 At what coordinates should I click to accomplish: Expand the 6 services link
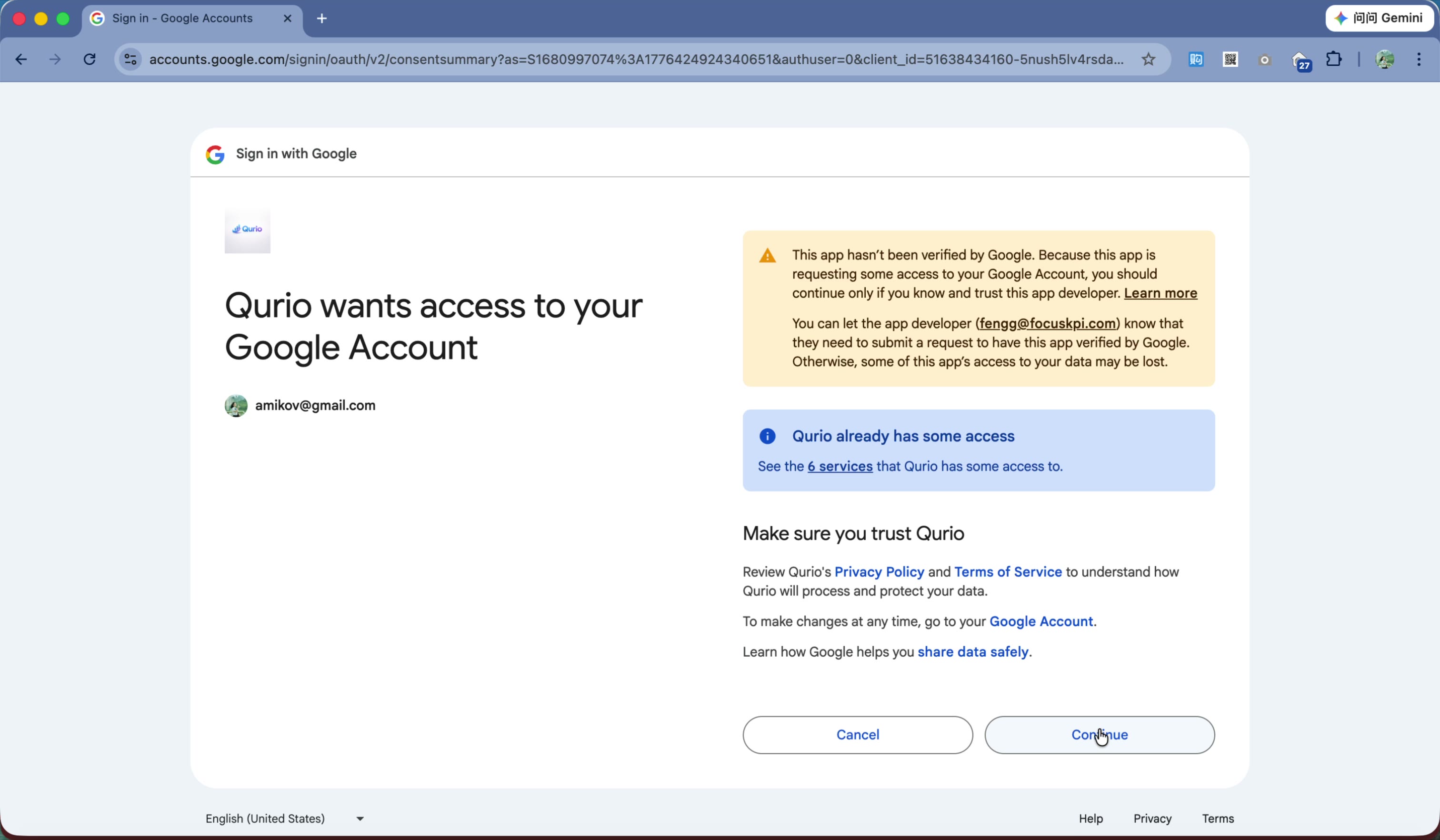coord(840,466)
